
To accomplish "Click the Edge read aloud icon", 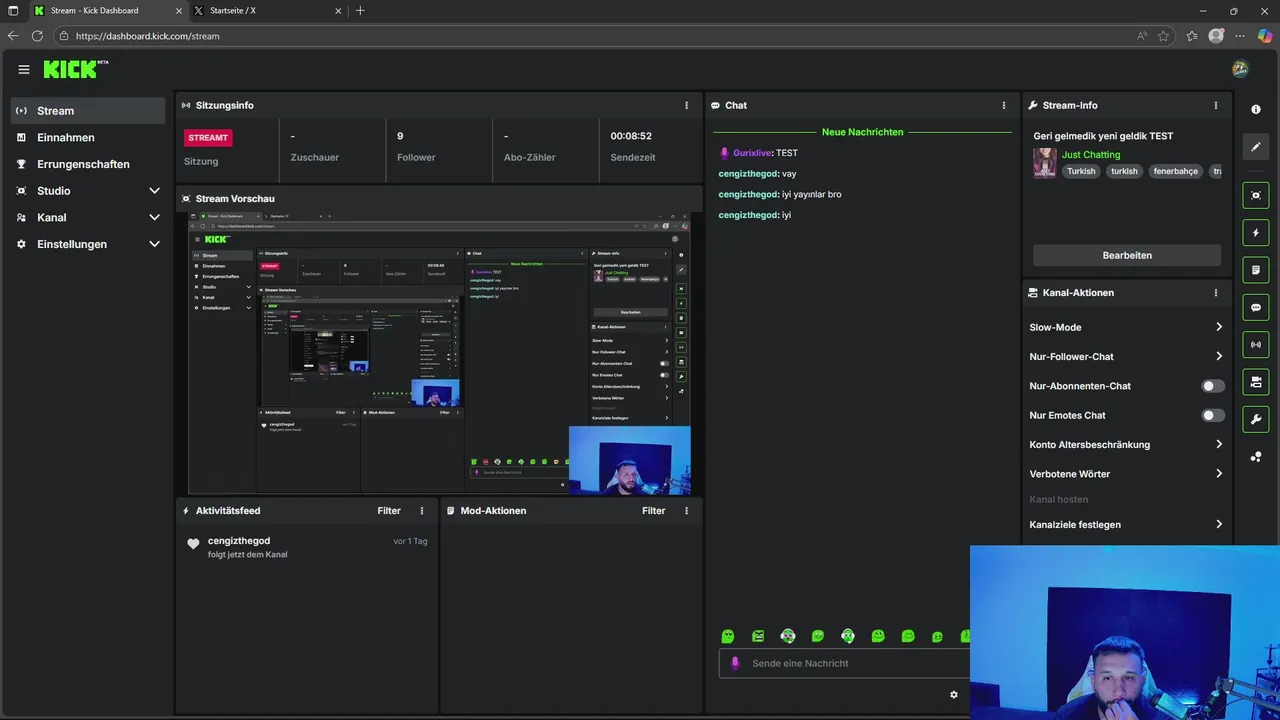I will (x=1142, y=36).
